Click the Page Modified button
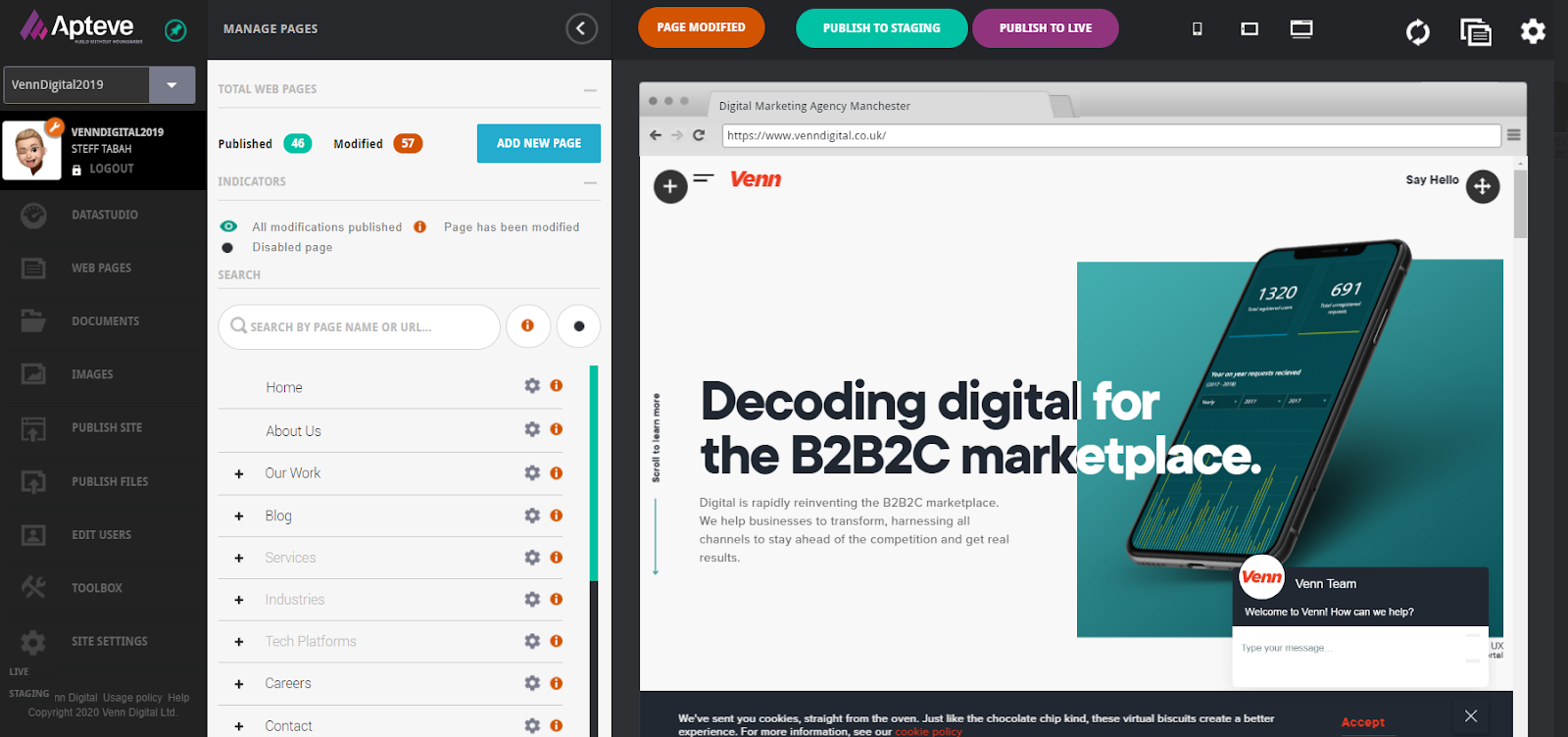Image resolution: width=1568 pixels, height=737 pixels. point(702,27)
